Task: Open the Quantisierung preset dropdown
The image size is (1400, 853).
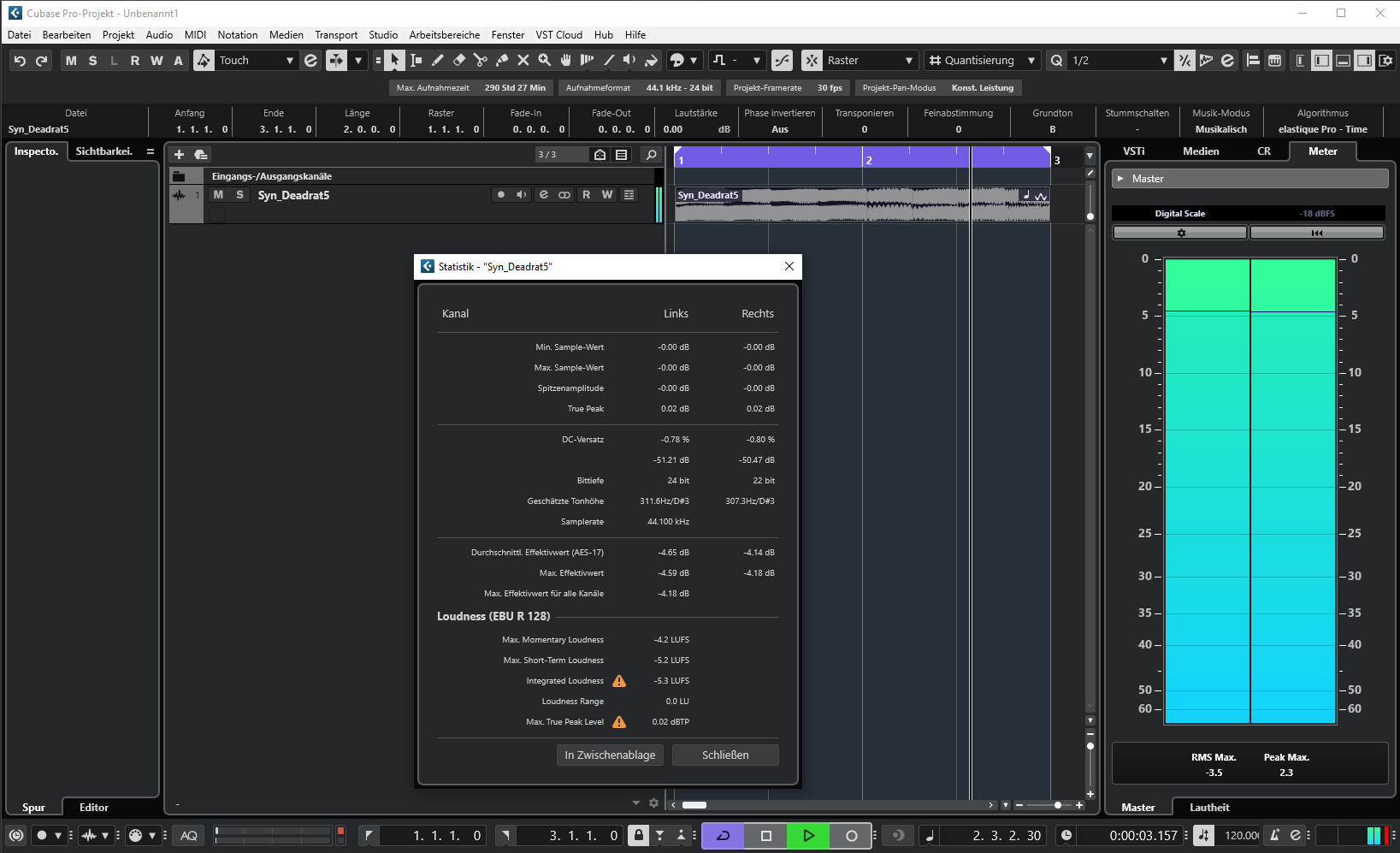Action: coord(1031,60)
